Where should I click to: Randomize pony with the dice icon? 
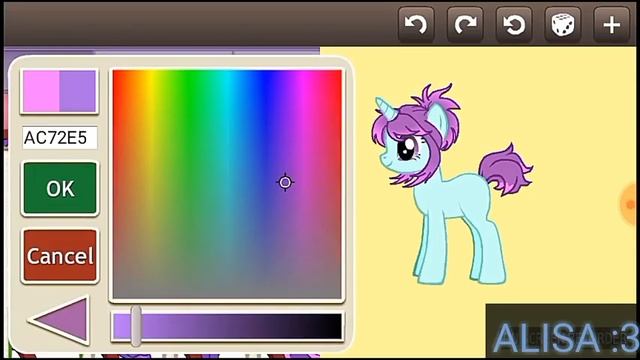[x=563, y=25]
